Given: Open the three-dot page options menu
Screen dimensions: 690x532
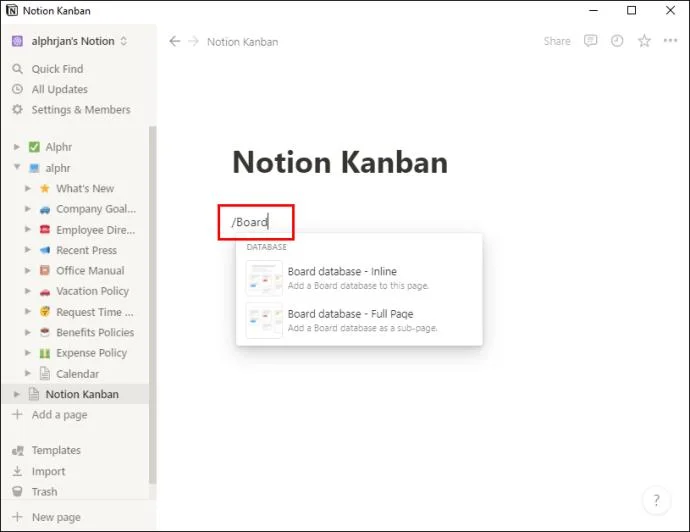Looking at the screenshot, I should click(670, 40).
